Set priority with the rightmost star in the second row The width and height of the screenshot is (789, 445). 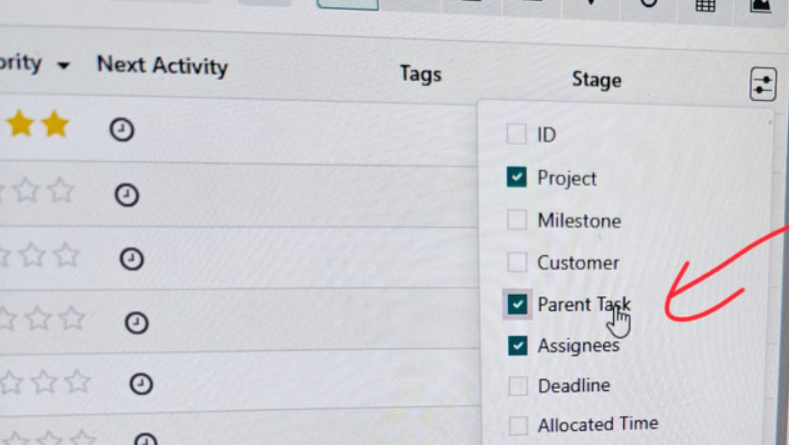point(61,190)
